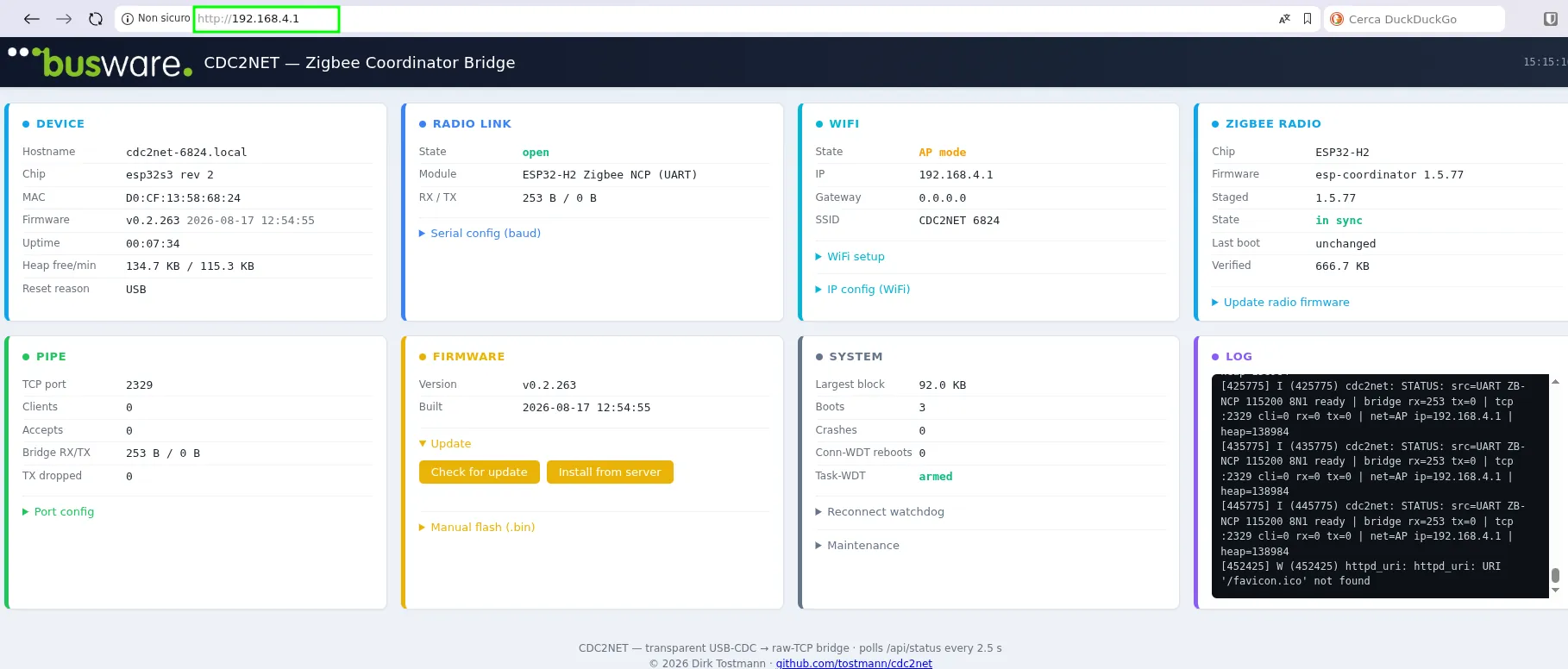Viewport: 1568px width, 669px height.
Task: Expand the 'Reconnect watchdog' section
Action: [880, 511]
